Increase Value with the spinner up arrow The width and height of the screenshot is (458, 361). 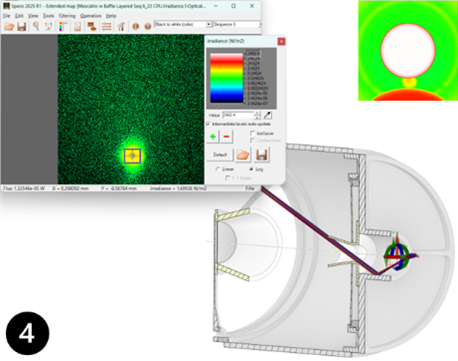point(257,113)
